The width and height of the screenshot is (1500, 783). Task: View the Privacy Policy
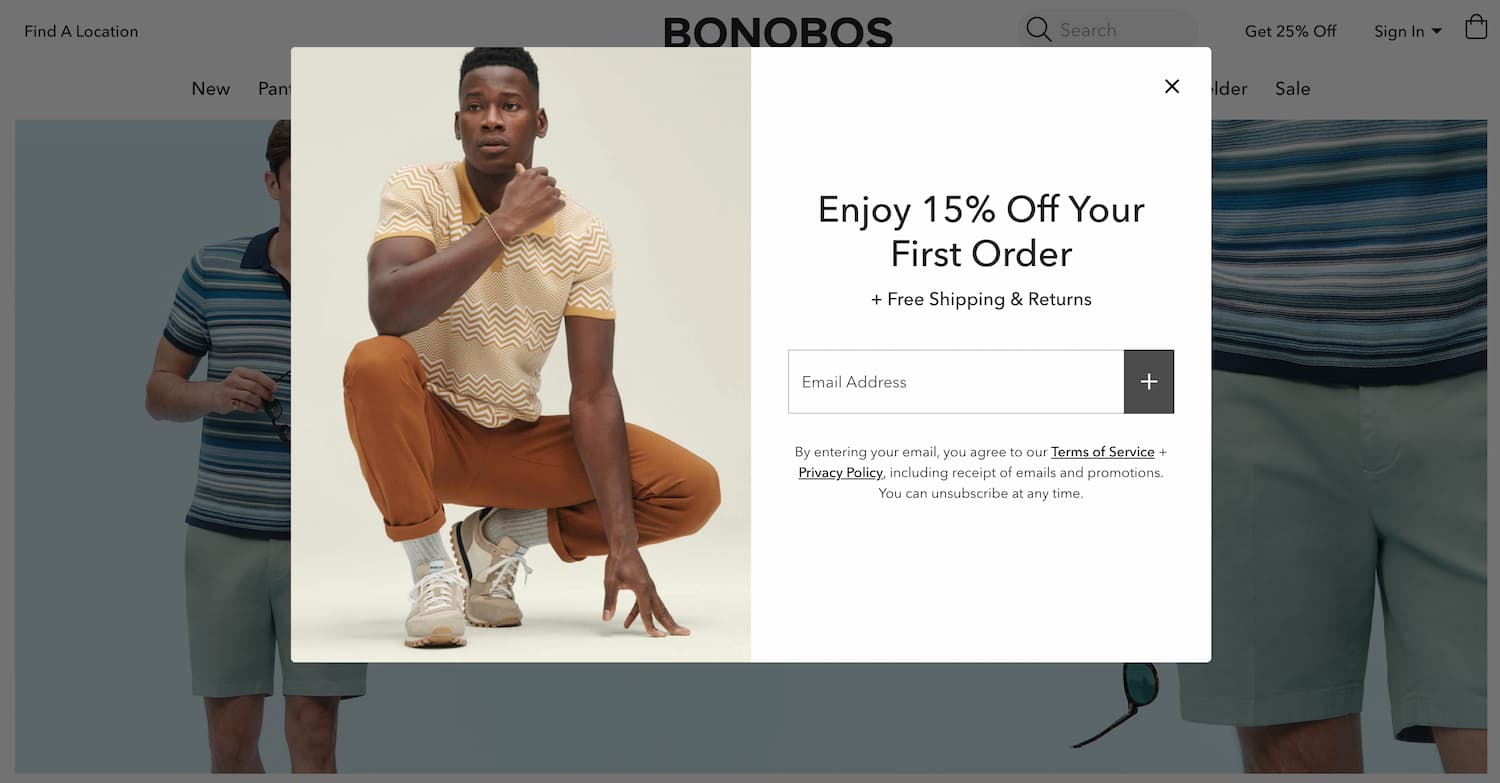point(840,472)
